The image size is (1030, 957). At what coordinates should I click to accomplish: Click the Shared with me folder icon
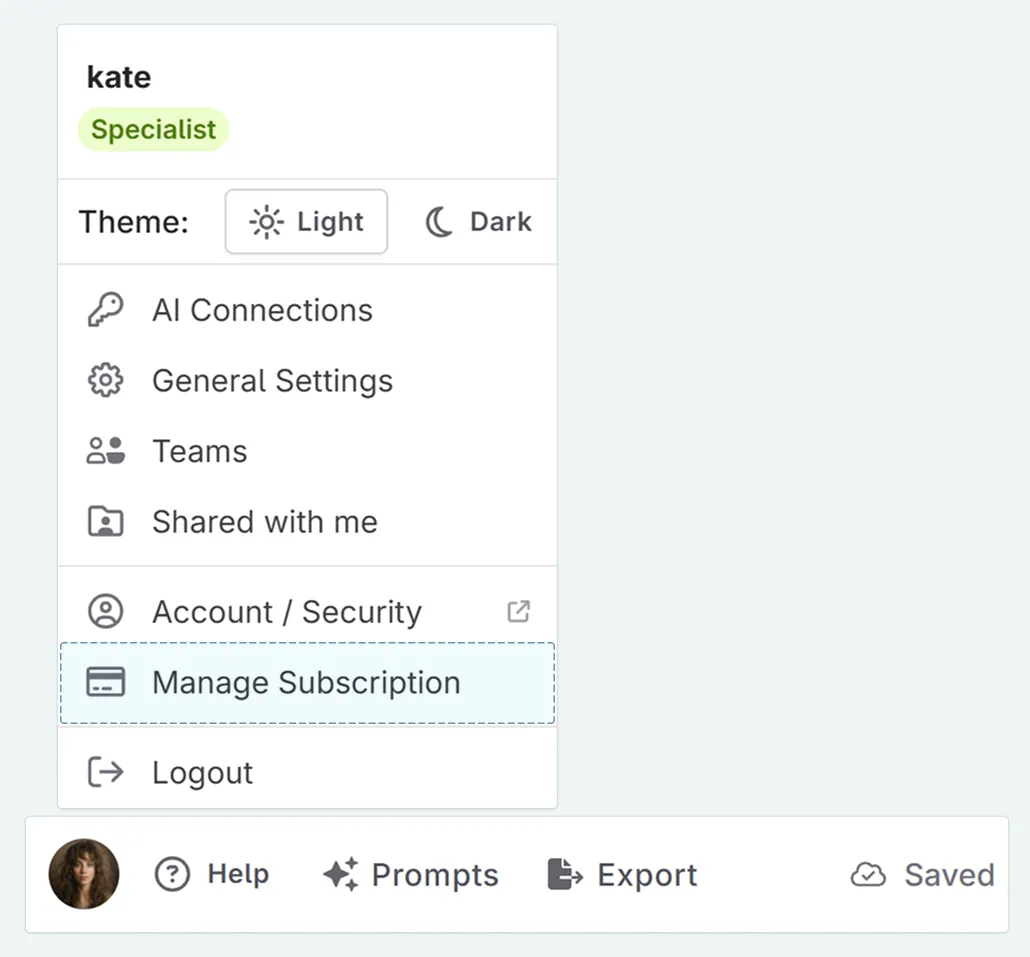point(105,521)
